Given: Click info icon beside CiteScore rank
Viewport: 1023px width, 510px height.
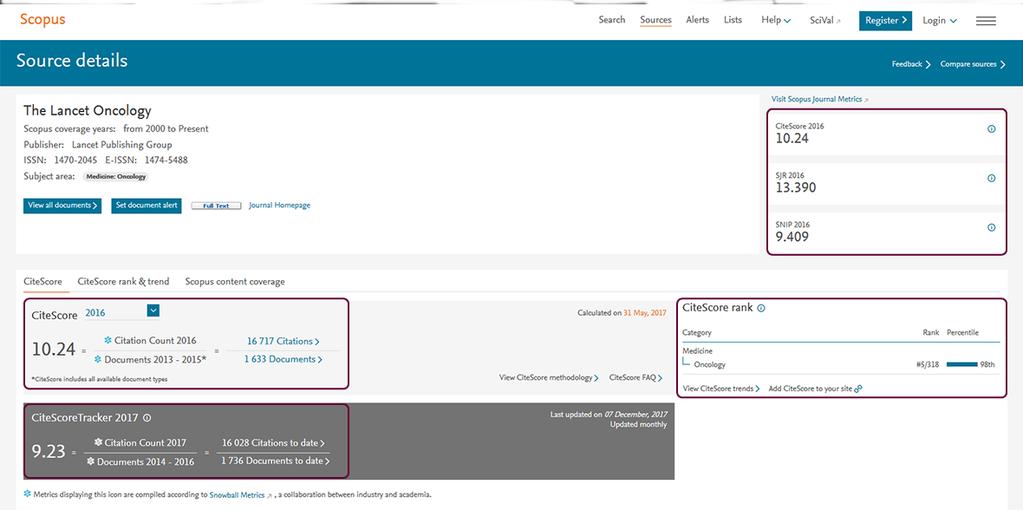Looking at the screenshot, I should coord(761,308).
